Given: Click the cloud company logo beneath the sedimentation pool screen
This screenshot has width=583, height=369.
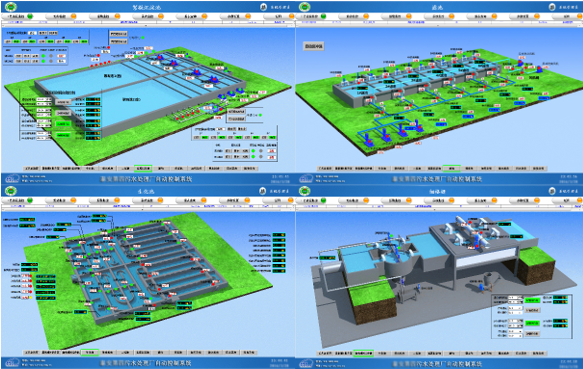Looking at the screenshot, I should (11, 179).
